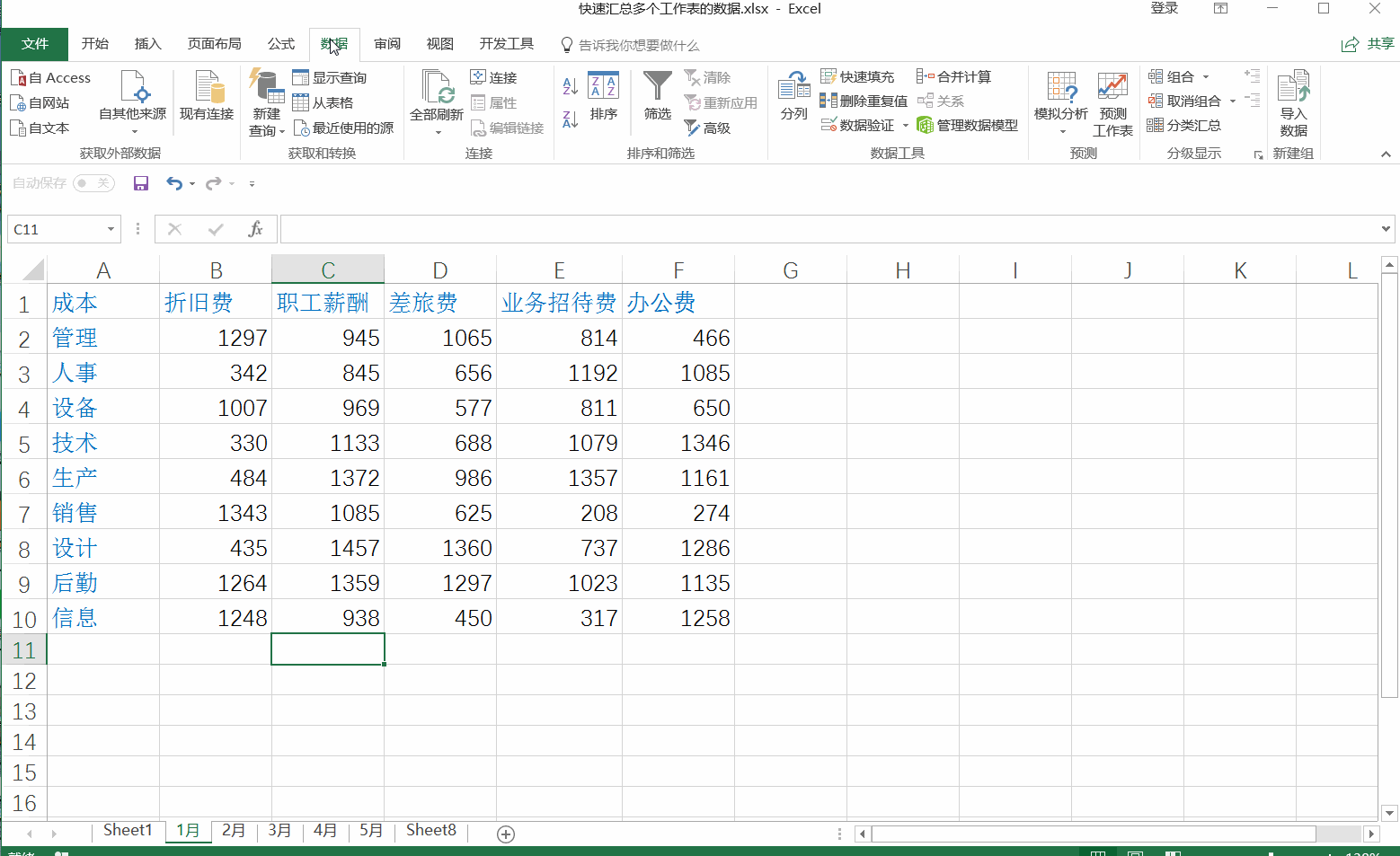This screenshot has height=856, width=1400.
Task: Toggle the AutoSave (自动保存) switch
Action: (93, 183)
